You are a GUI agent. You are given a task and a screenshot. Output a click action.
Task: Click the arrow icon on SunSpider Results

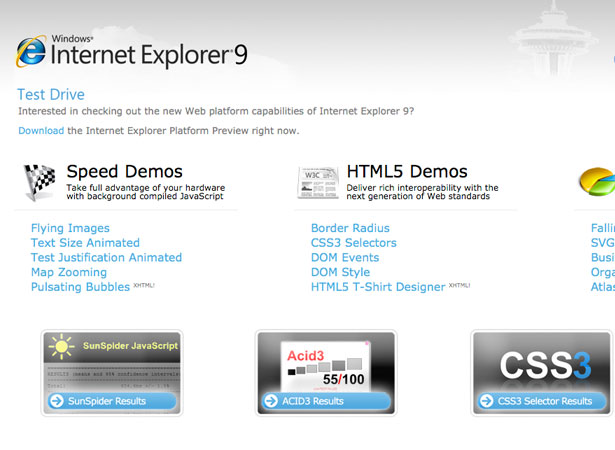click(x=57, y=401)
